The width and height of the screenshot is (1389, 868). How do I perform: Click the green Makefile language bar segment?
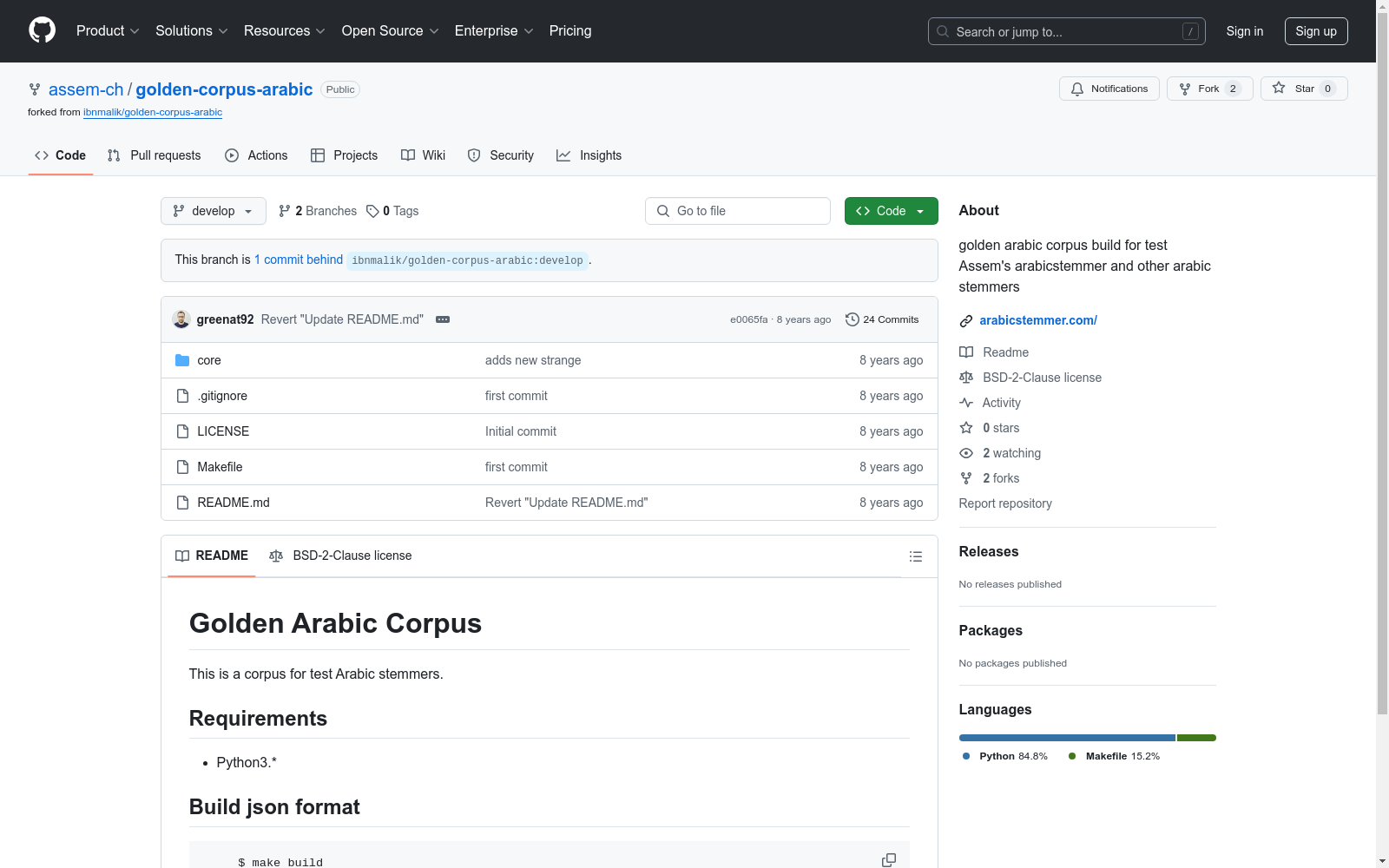coord(1196,738)
